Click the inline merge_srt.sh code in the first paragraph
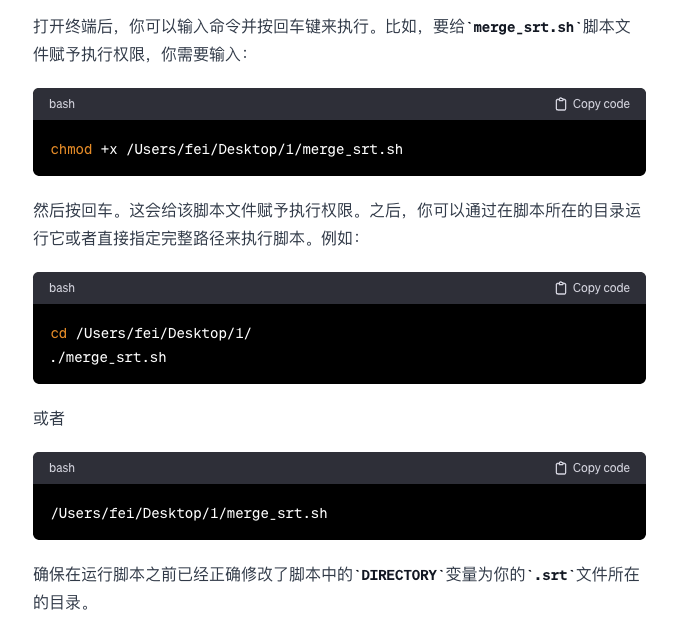688x638 pixels. tap(523, 27)
